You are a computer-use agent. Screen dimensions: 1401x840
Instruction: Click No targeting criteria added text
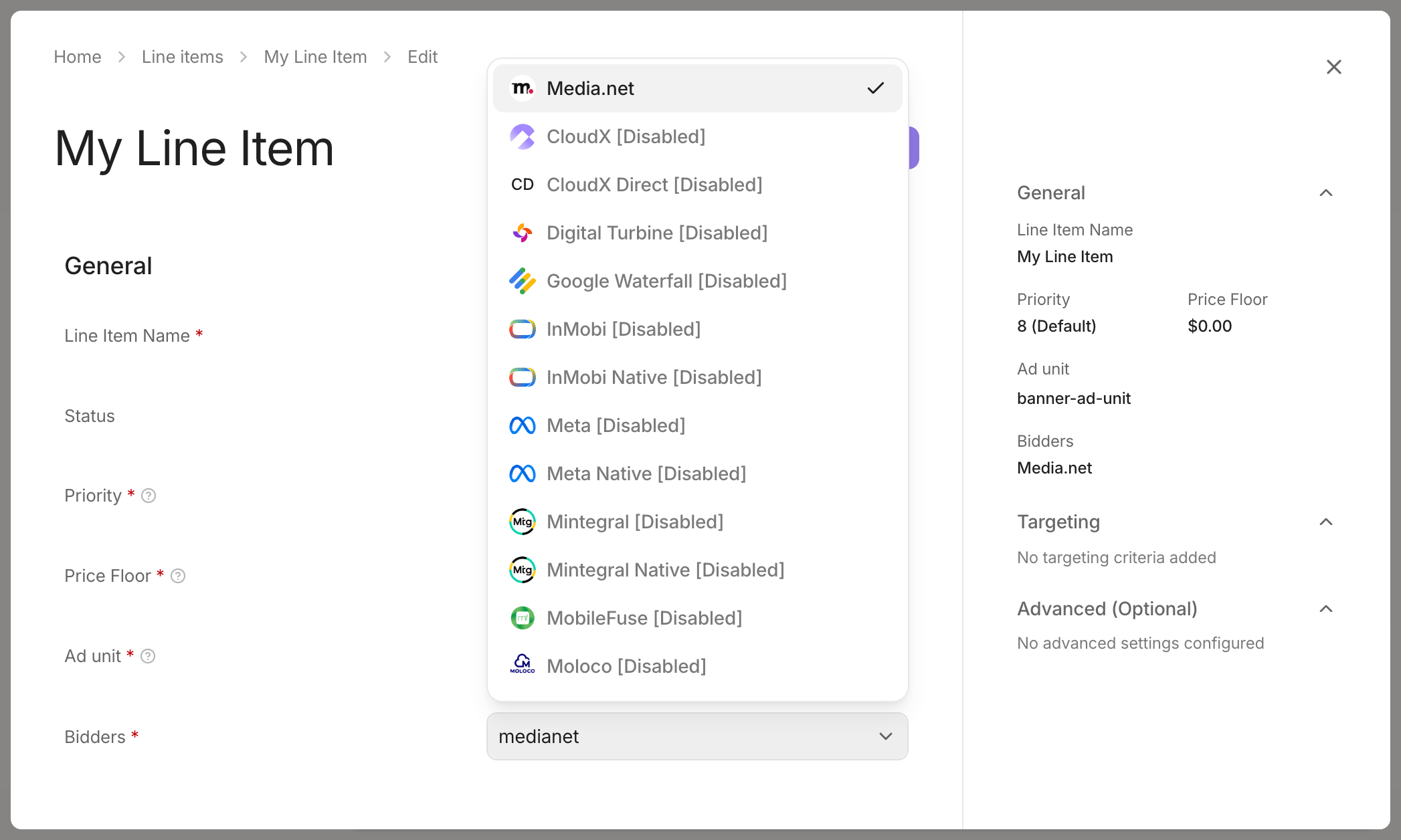pyautogui.click(x=1117, y=558)
